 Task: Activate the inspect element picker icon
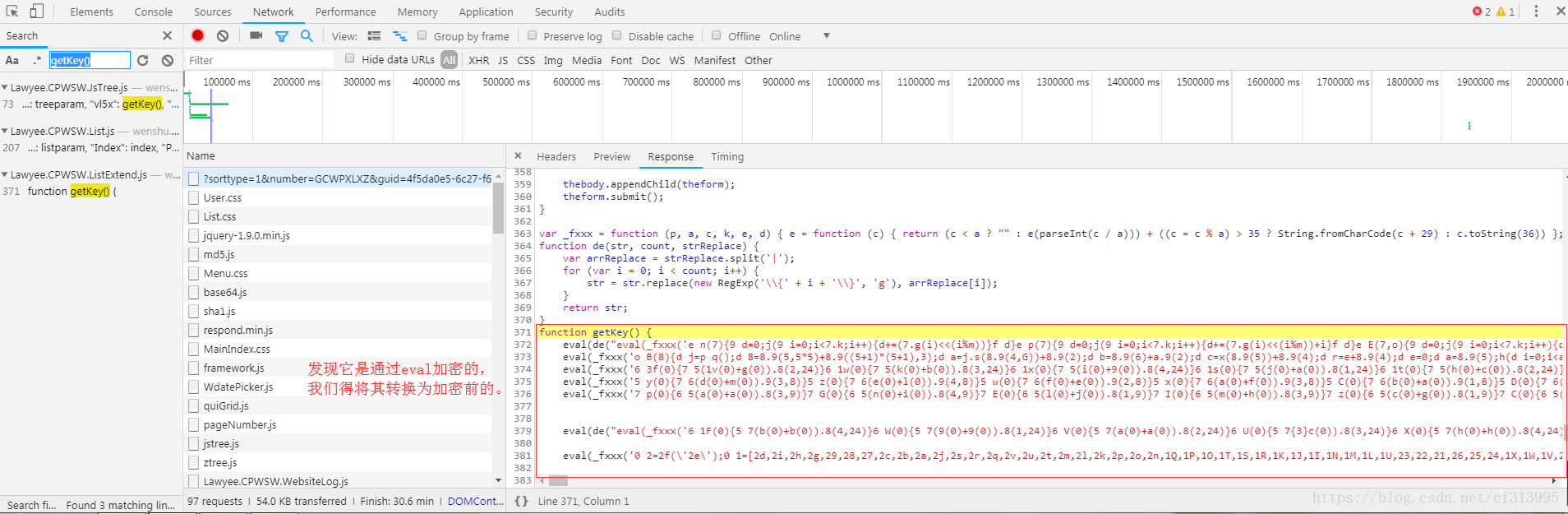point(12,12)
